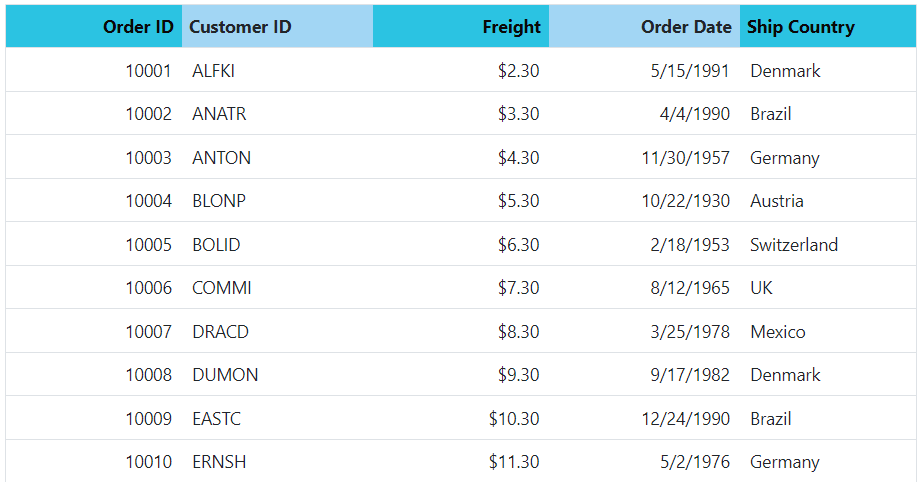The image size is (918, 483).
Task: Click the Mexico ship country cell
Action: (828, 331)
